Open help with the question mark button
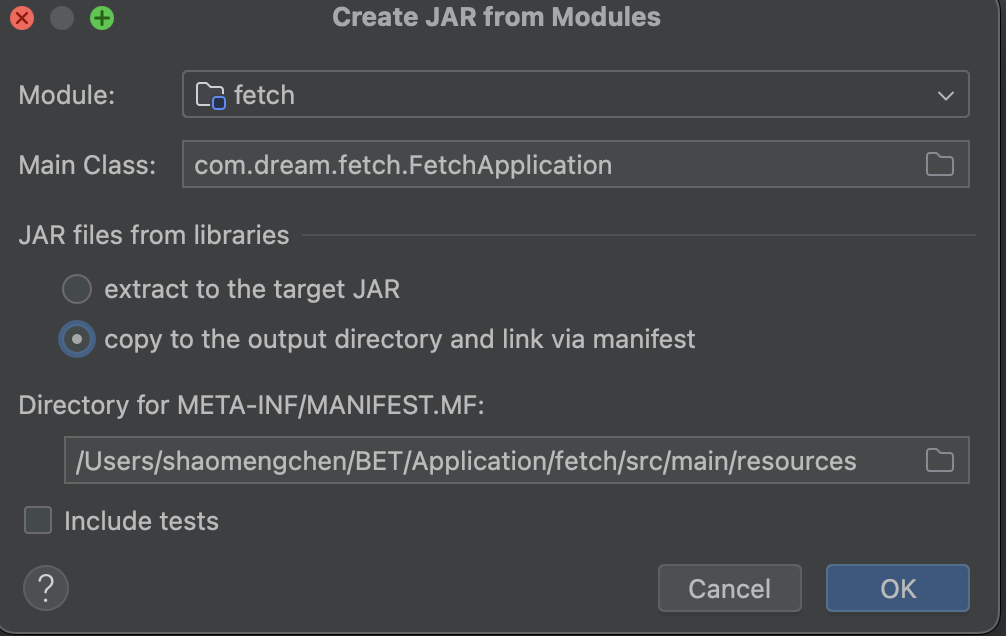The width and height of the screenshot is (1006, 636). tap(45, 588)
